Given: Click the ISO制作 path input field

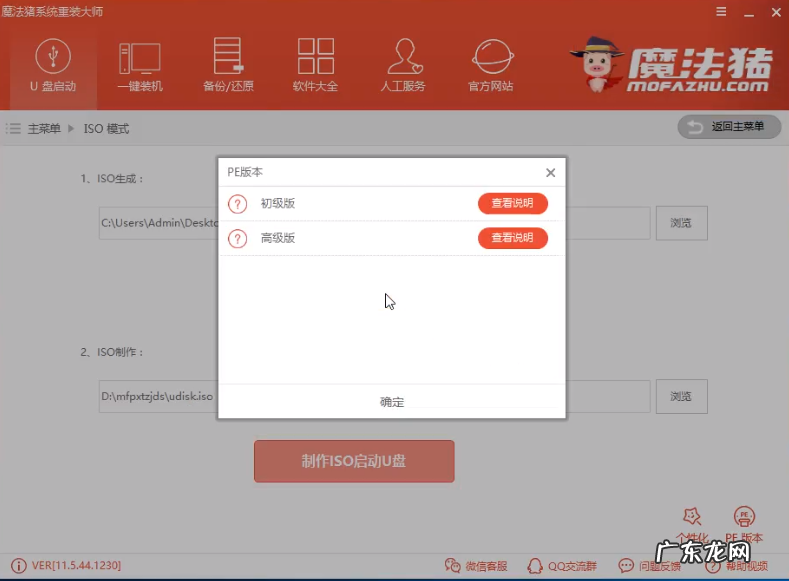Looking at the screenshot, I should (374, 396).
